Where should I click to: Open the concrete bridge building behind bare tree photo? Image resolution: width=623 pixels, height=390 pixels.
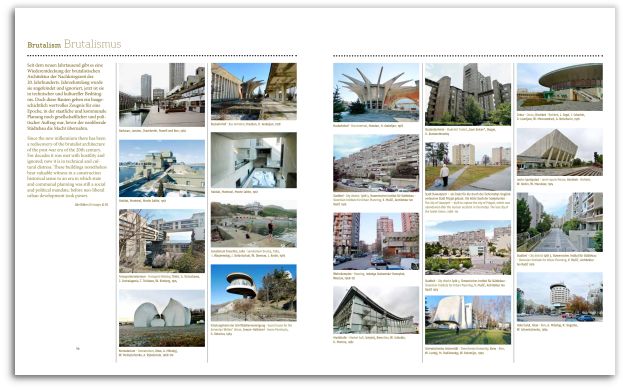click(x=162, y=241)
